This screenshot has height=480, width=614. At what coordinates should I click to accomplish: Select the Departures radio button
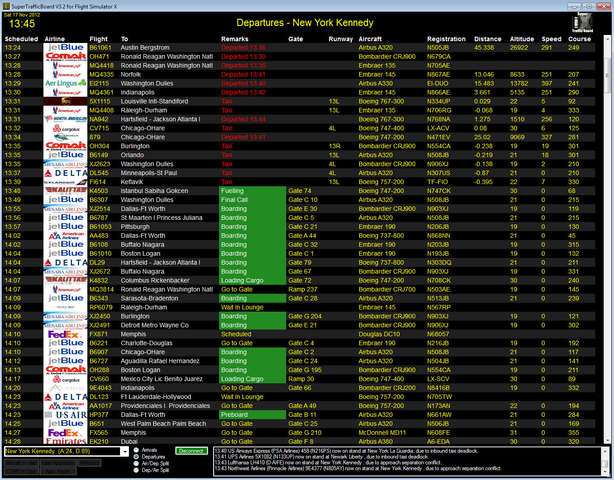coord(136,457)
